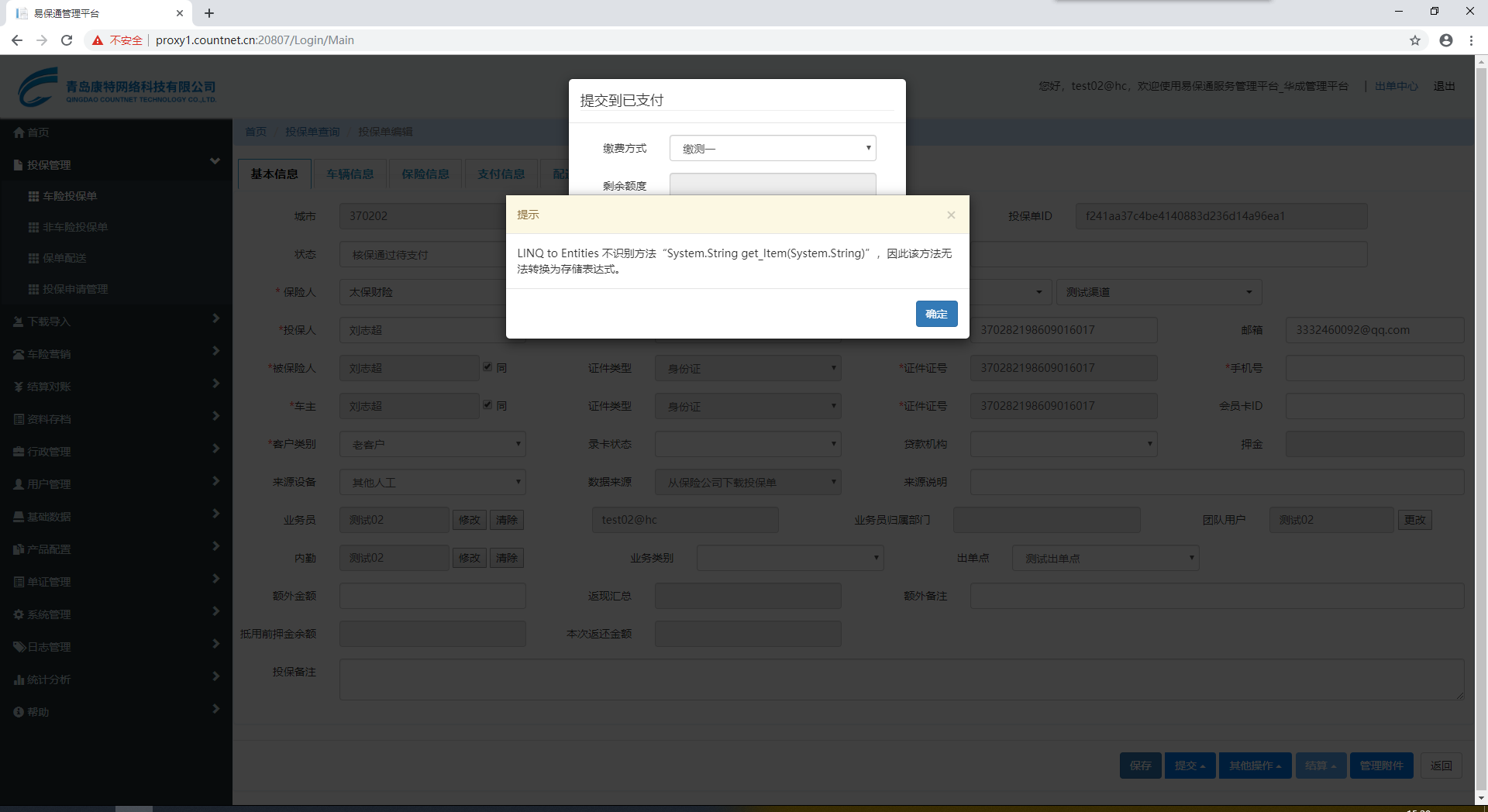Open a new browser tab with plus icon
Image resolution: width=1488 pixels, height=812 pixels.
209,13
